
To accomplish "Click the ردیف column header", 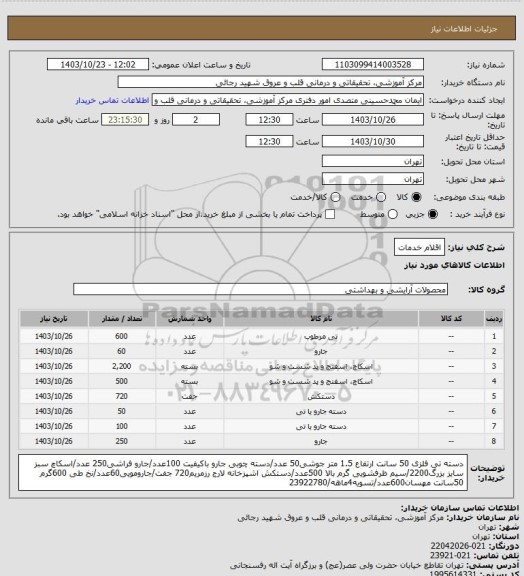I will click(x=494, y=319).
